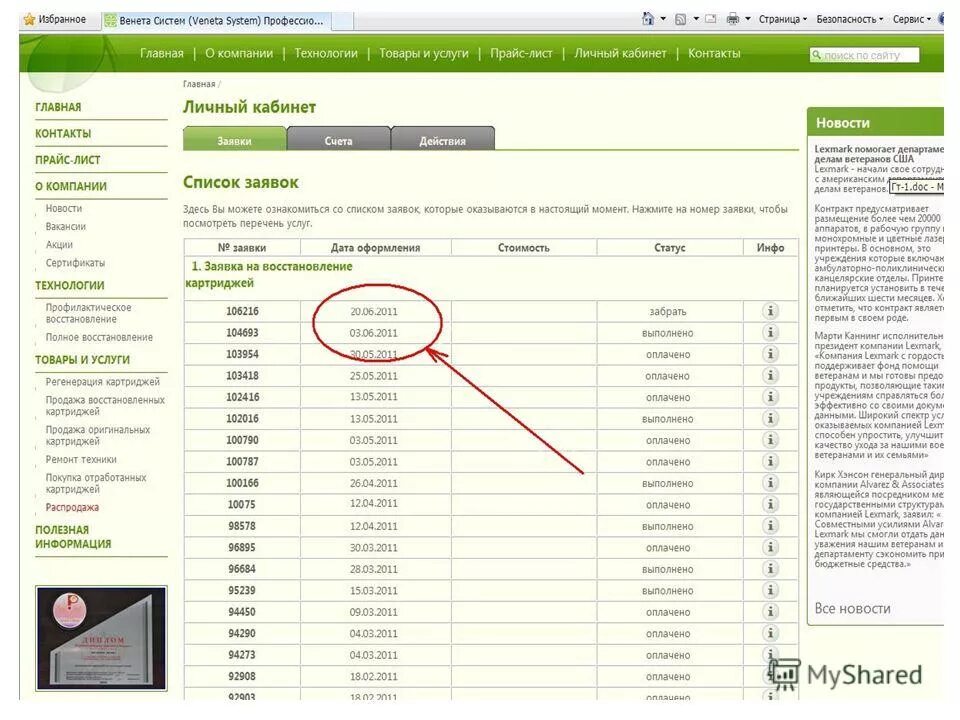Click the забрать status cell
Image resolution: width=960 pixels, height=720 pixels.
click(668, 311)
